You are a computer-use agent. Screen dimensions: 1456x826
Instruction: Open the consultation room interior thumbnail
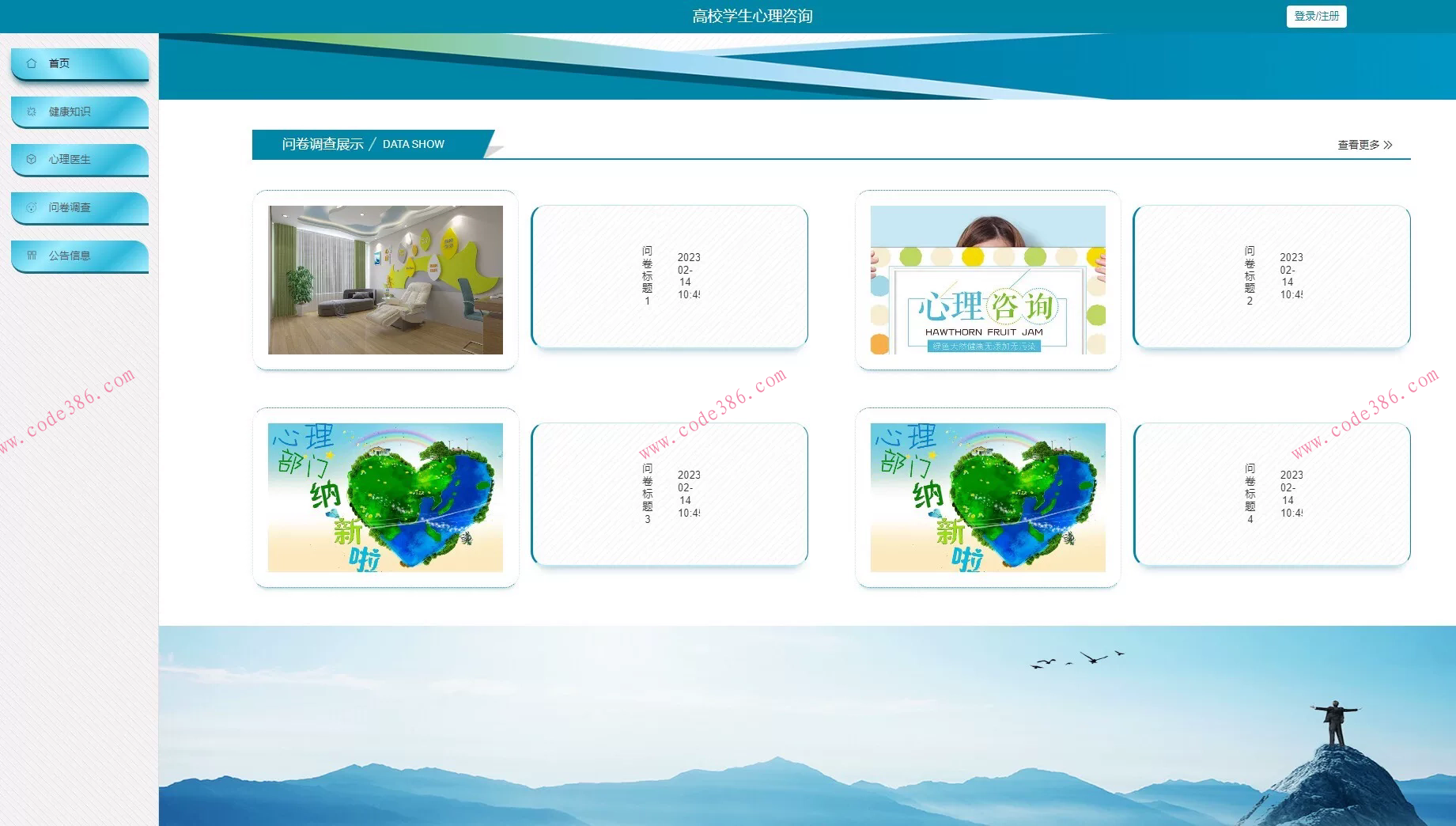coord(385,280)
